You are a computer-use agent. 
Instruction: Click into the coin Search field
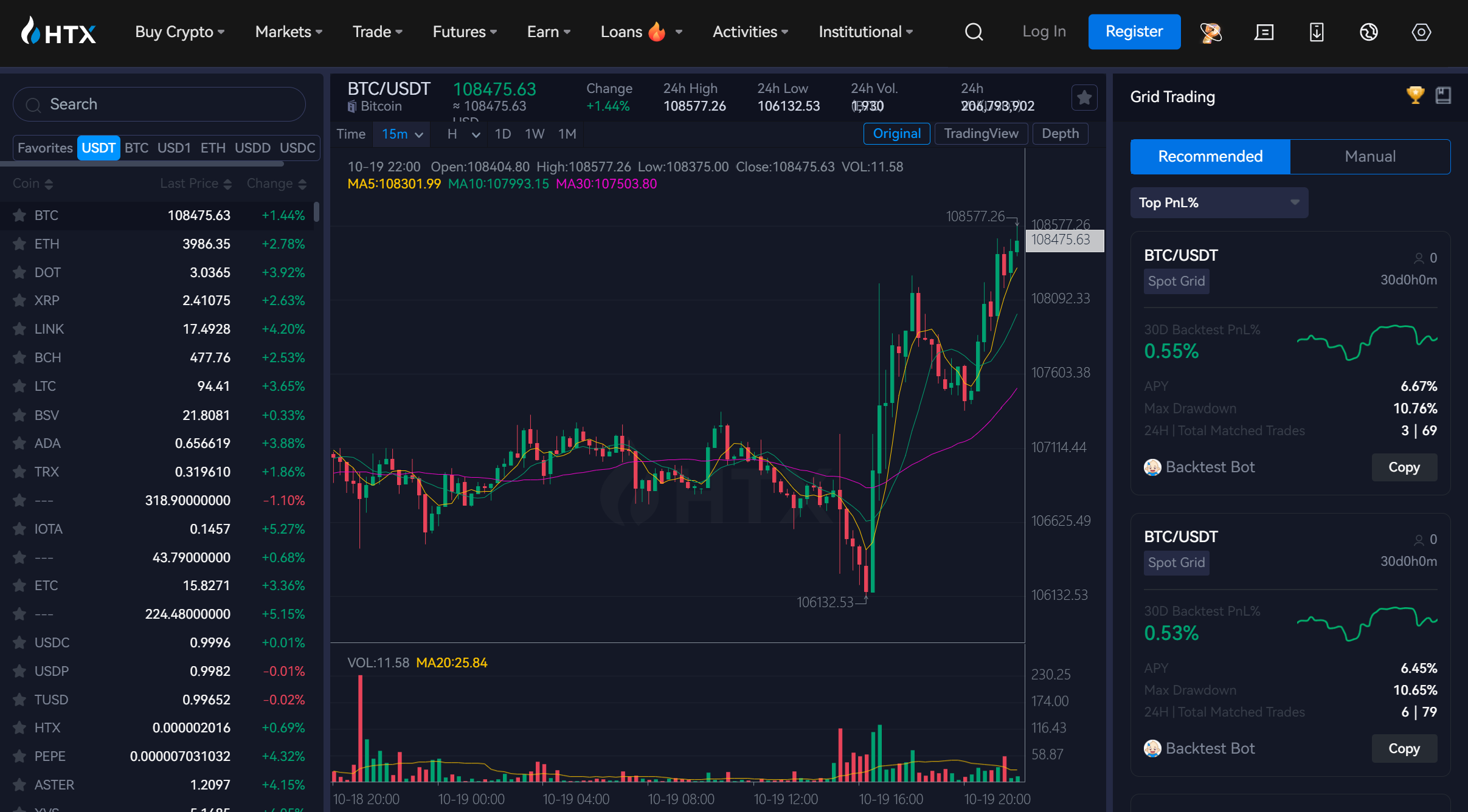(159, 104)
